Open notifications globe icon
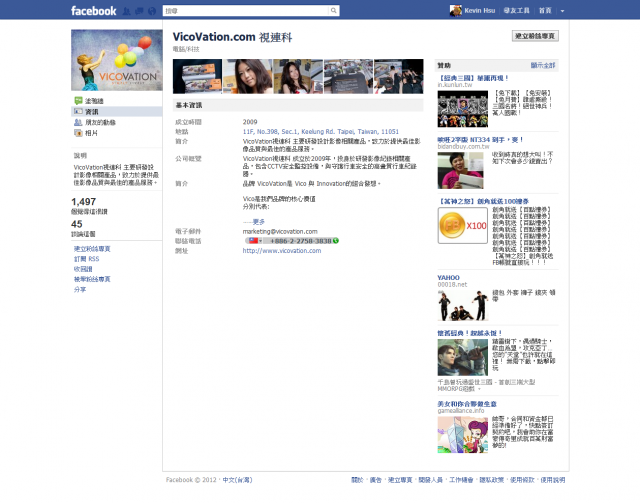 [x=152, y=11]
